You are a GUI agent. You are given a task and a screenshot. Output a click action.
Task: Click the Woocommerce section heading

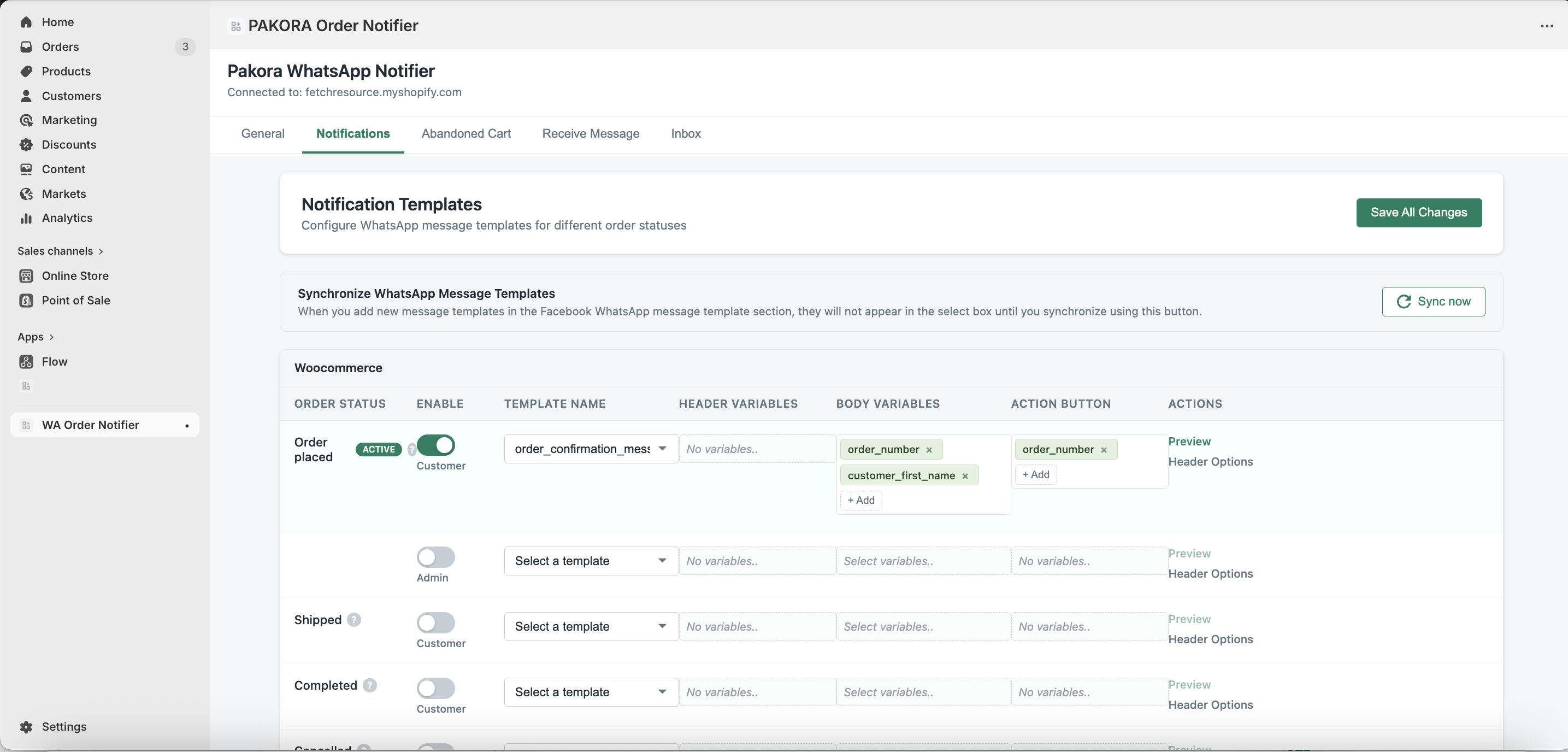click(x=338, y=368)
